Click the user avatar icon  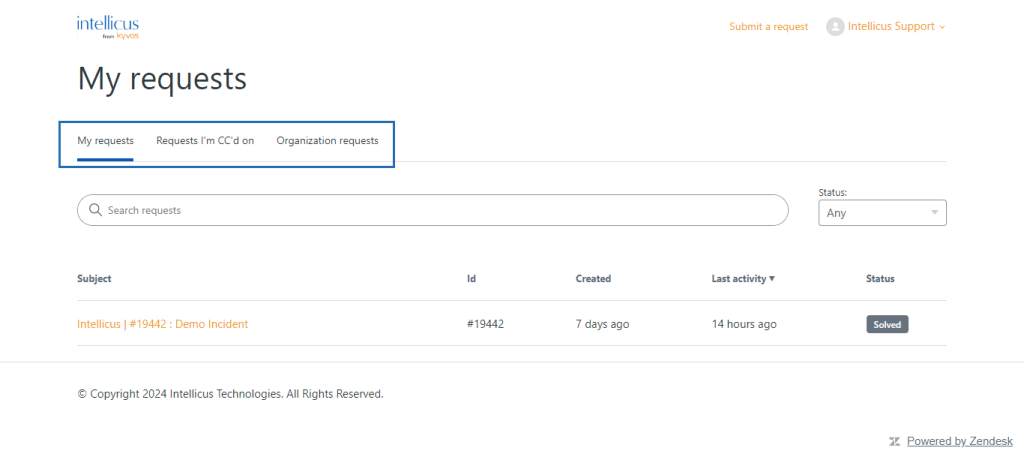point(835,27)
